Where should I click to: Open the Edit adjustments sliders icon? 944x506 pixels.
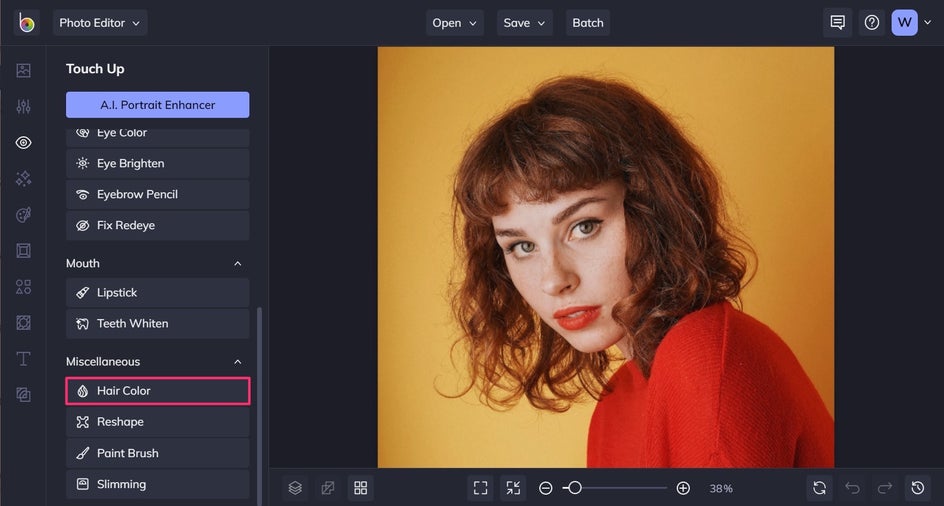pos(23,107)
